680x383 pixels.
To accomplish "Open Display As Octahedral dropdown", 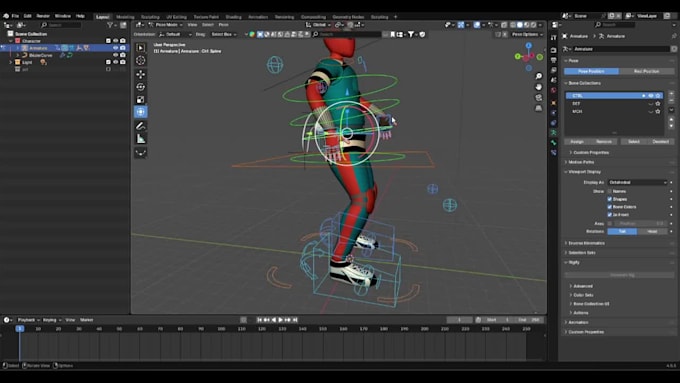I will point(638,183).
